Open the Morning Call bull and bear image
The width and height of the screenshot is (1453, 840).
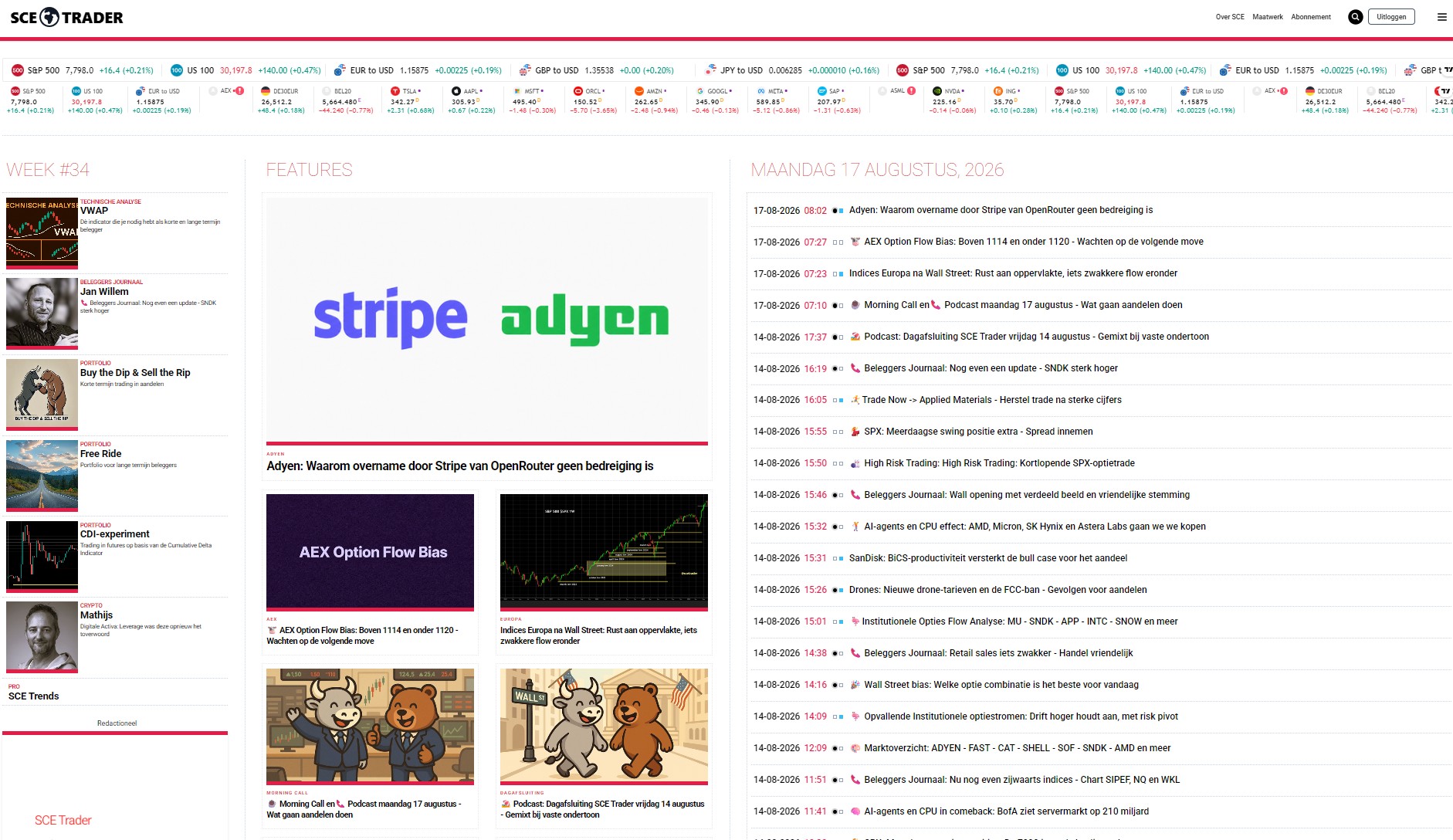370,726
